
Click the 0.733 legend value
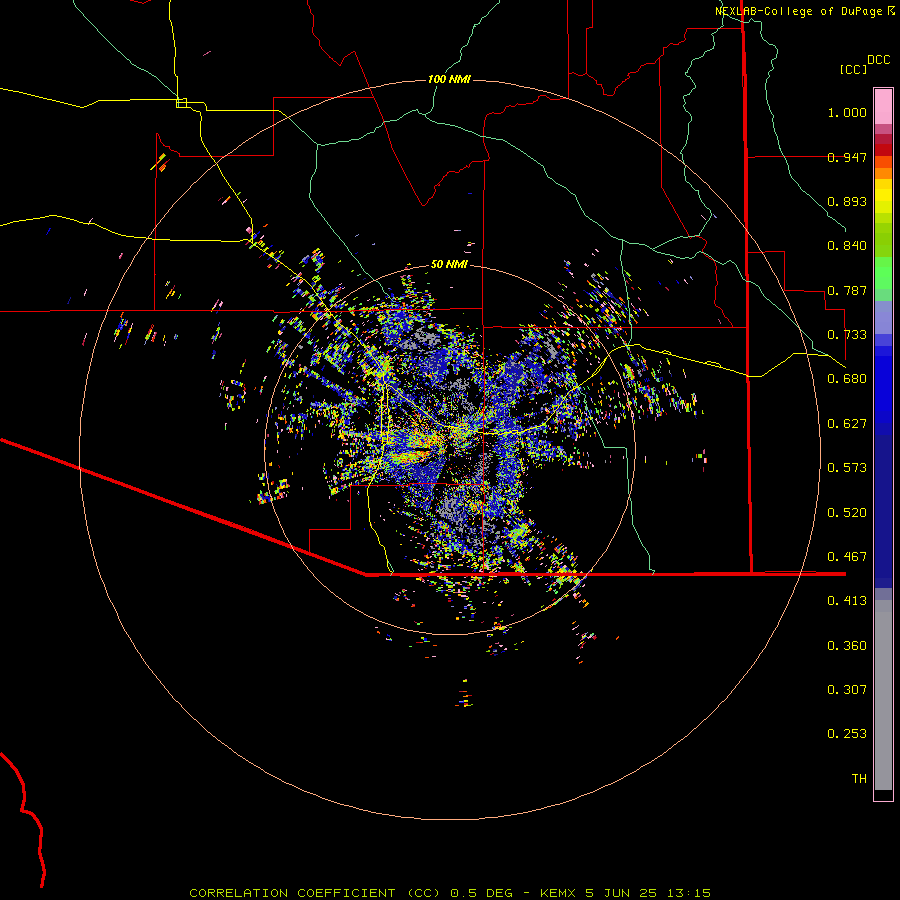pyautogui.click(x=847, y=335)
